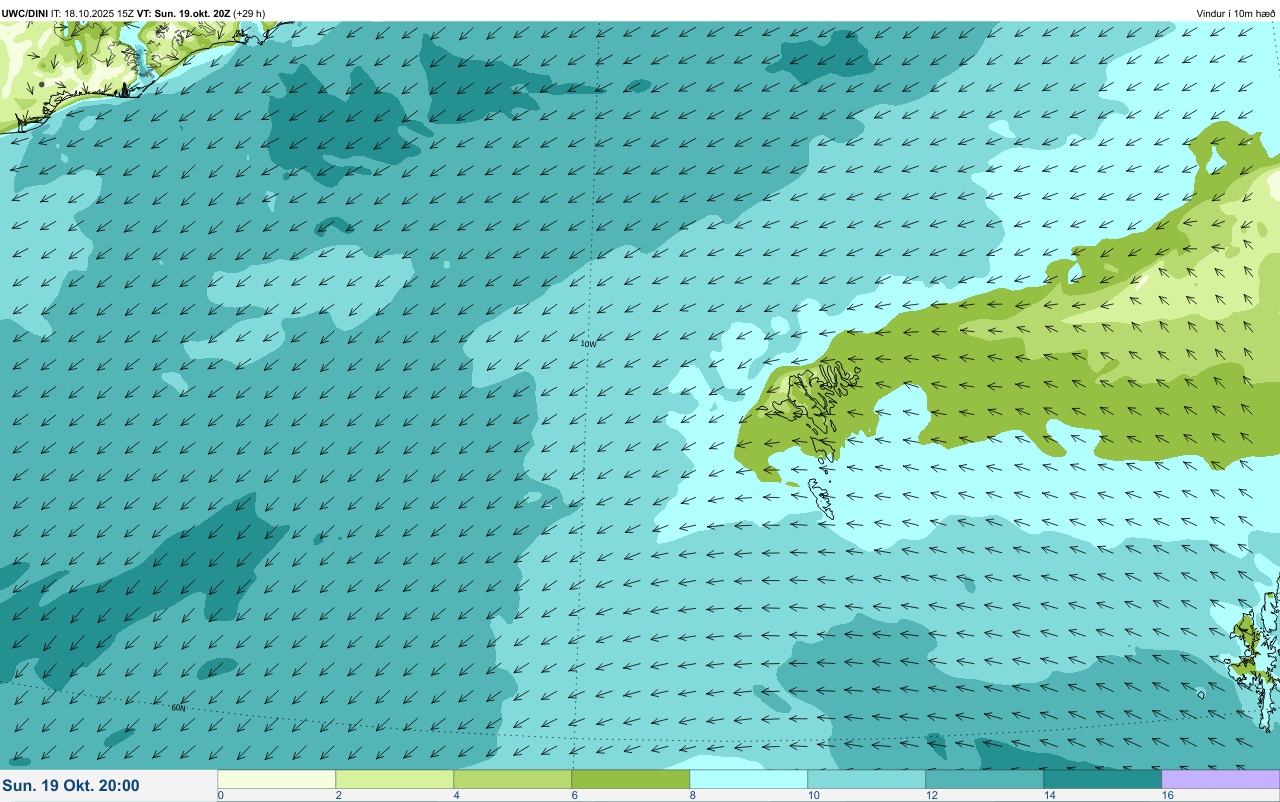Click the 12-14 m/s teal legend swatch
1280x802 pixels.
985,779
